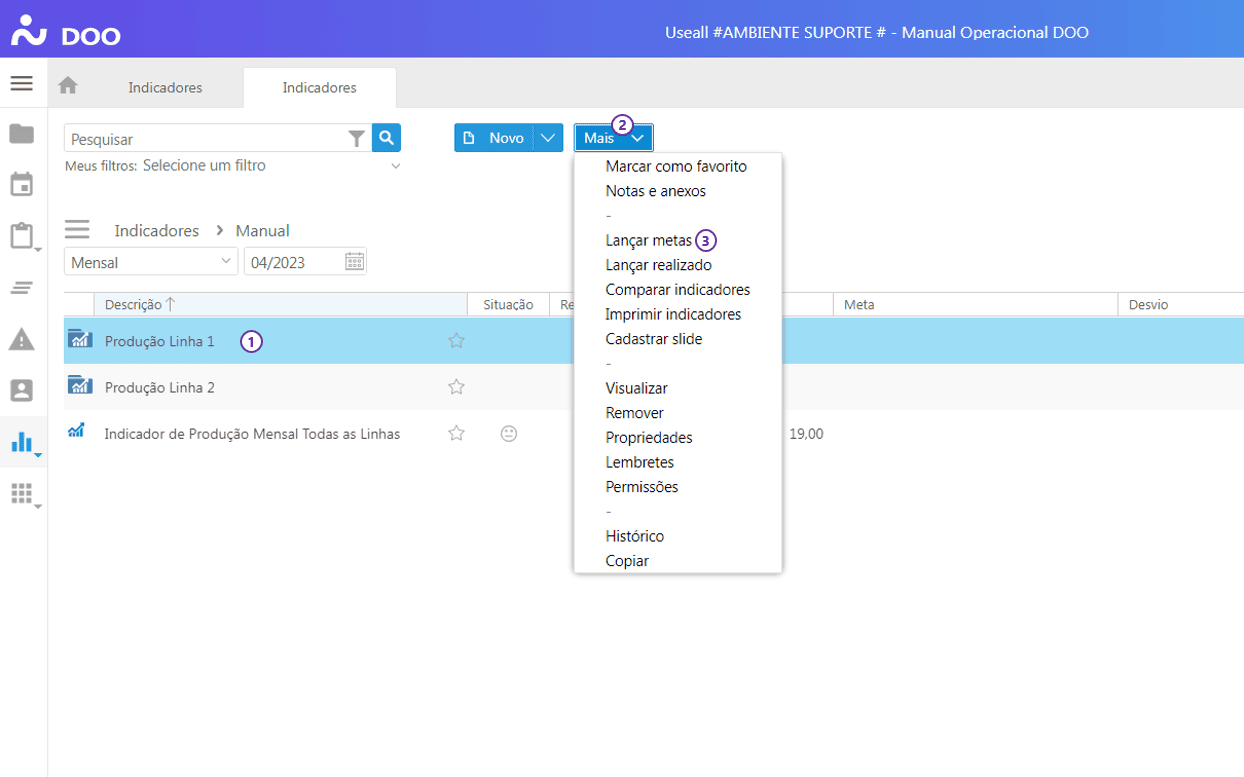Expand the Novo button dropdown arrow
Image resolution: width=1244 pixels, height=777 pixels.
pos(548,138)
